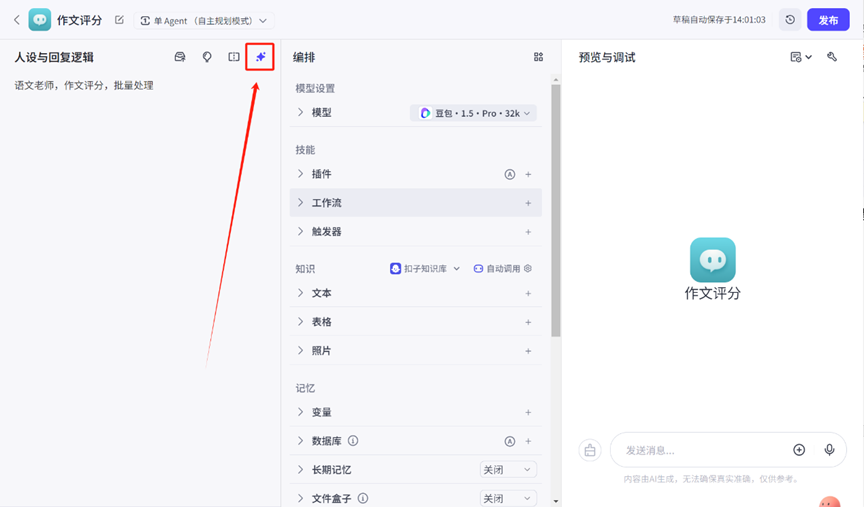Click the 作文评分 bot avatar in header
The height and width of the screenshot is (507, 864).
[x=40, y=20]
